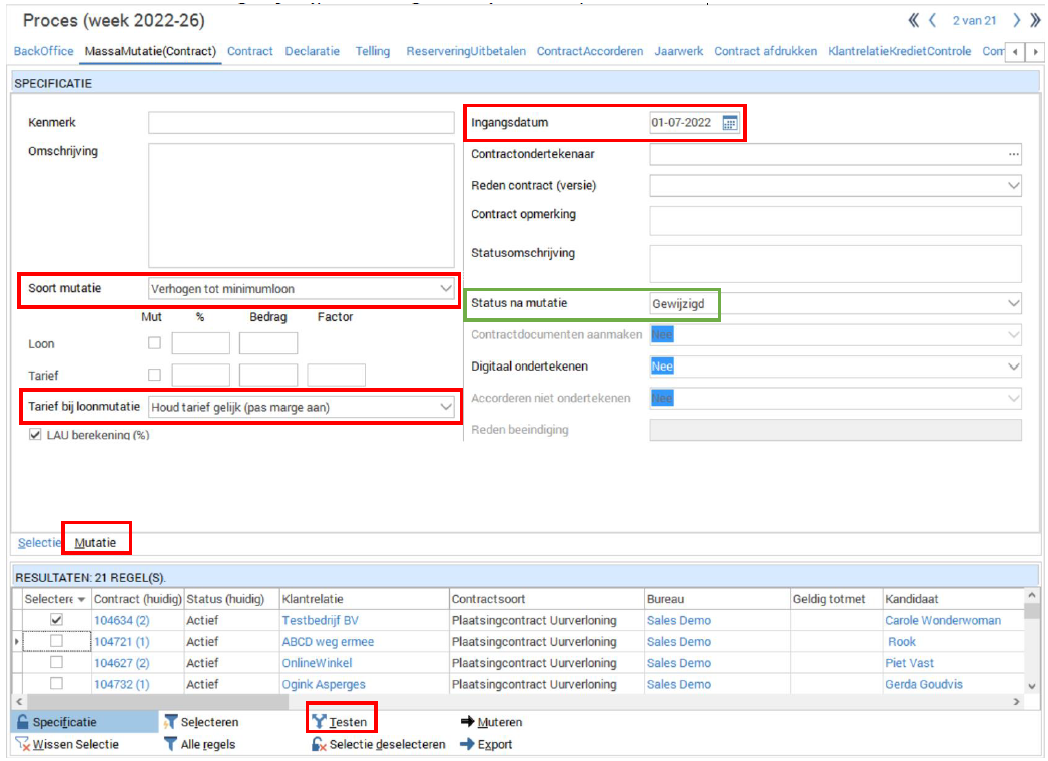1048x761 pixels.
Task: Click the Wissen Selectie icon
Action: pos(22,744)
